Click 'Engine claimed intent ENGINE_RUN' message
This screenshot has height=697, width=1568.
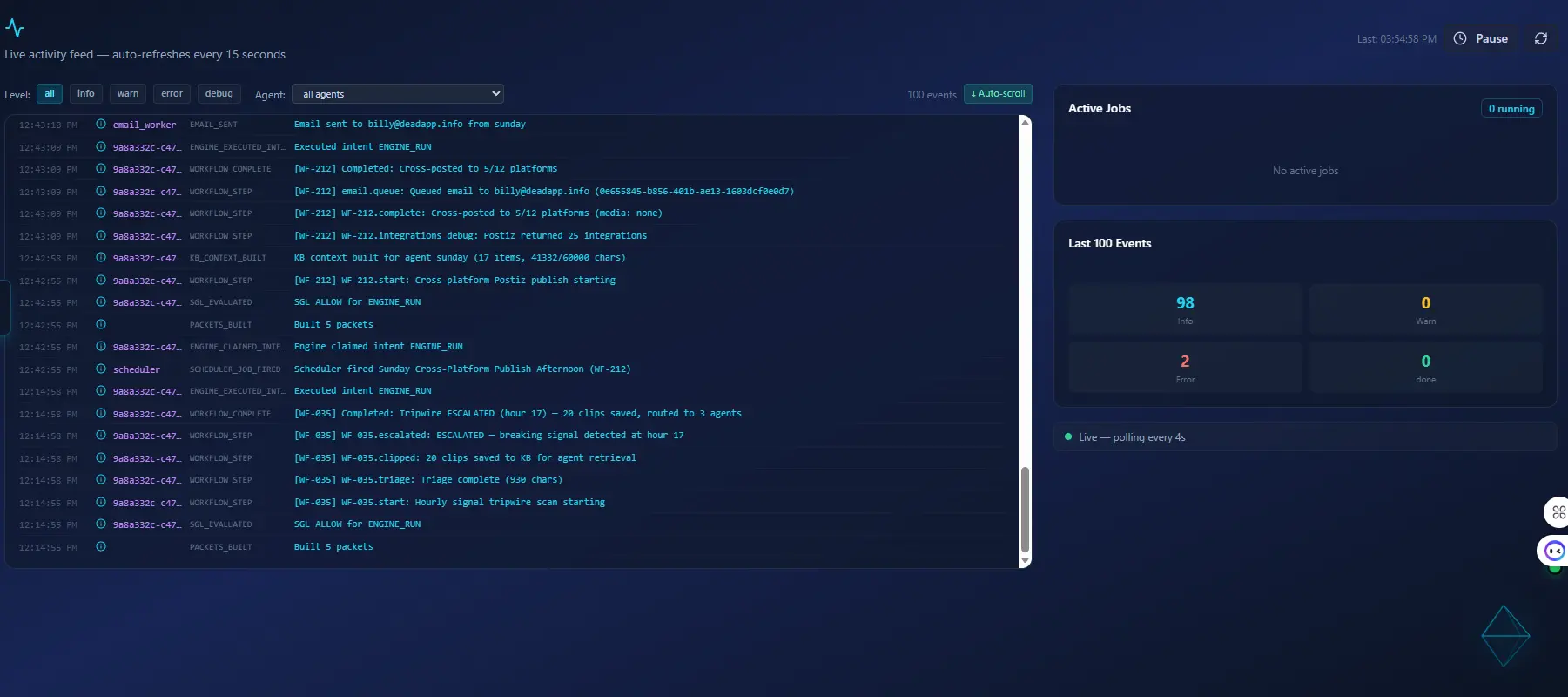[x=379, y=347]
